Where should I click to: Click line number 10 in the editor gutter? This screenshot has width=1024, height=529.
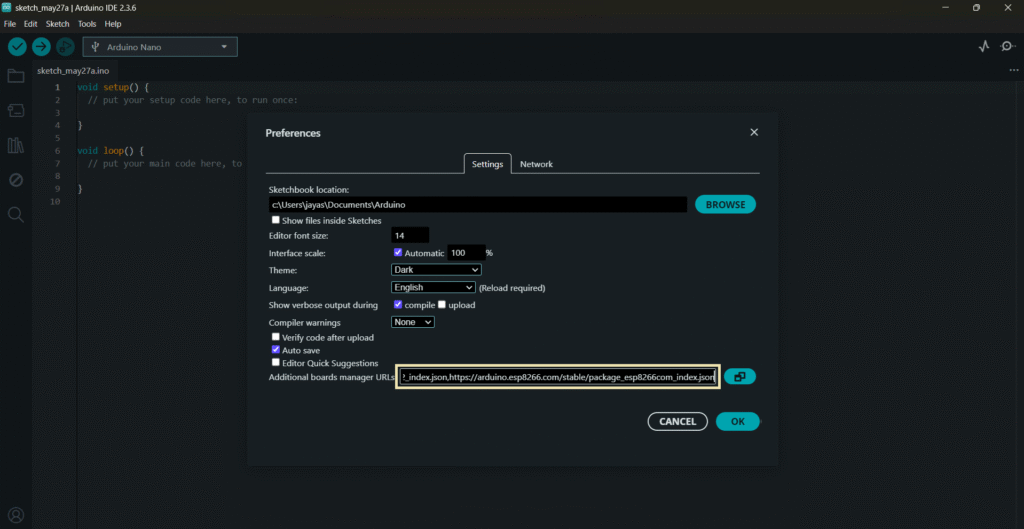click(55, 202)
